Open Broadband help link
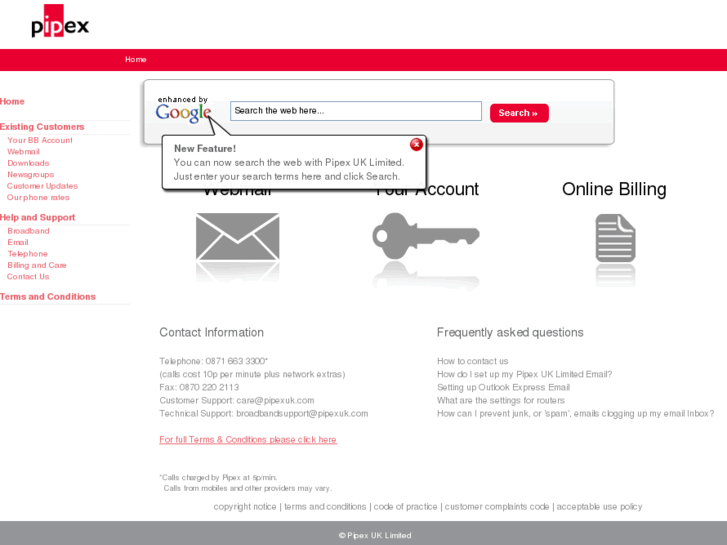This screenshot has width=727, height=545. (28, 231)
